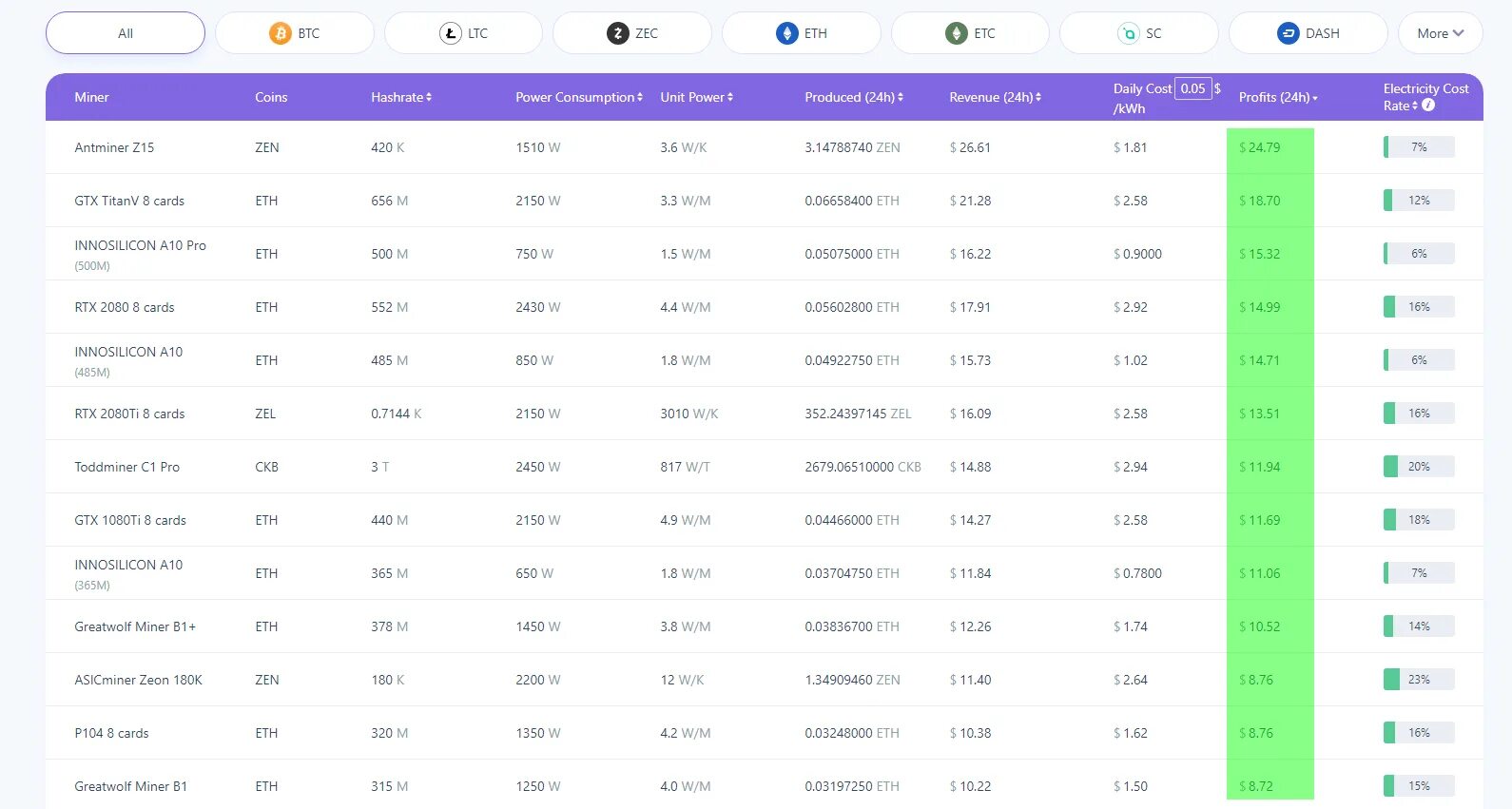Expand the More coins dropdown
Screen dimensions: 1512x809
click(1440, 33)
